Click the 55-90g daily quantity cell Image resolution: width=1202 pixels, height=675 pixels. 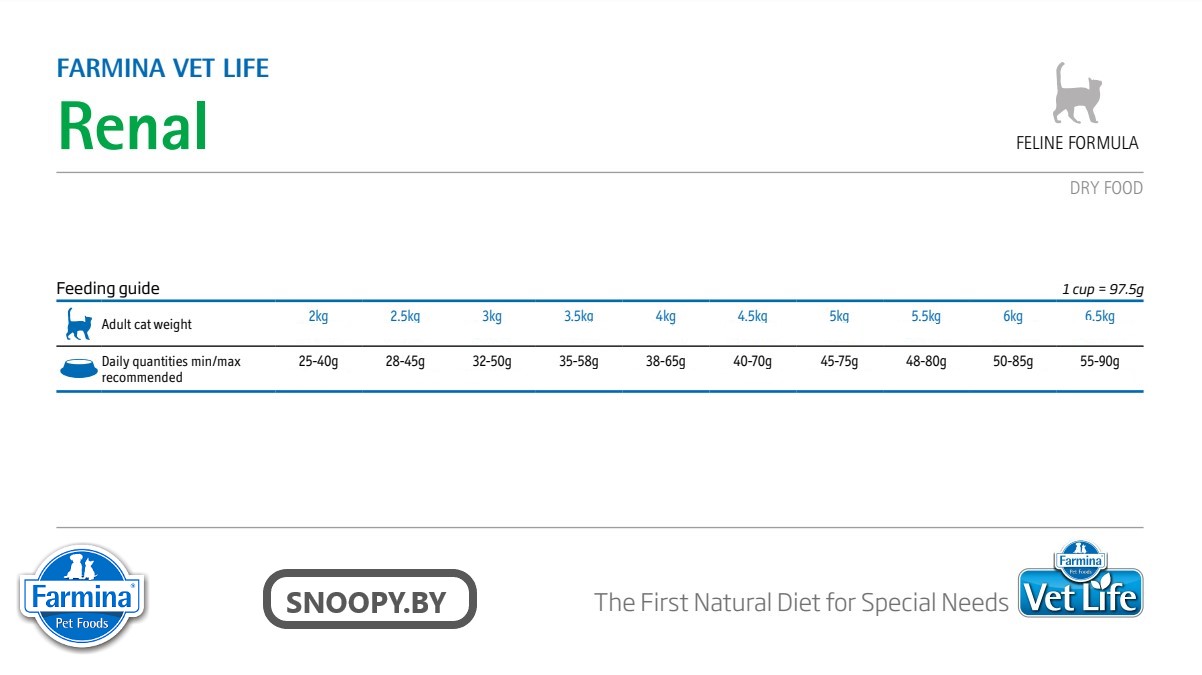[1100, 361]
